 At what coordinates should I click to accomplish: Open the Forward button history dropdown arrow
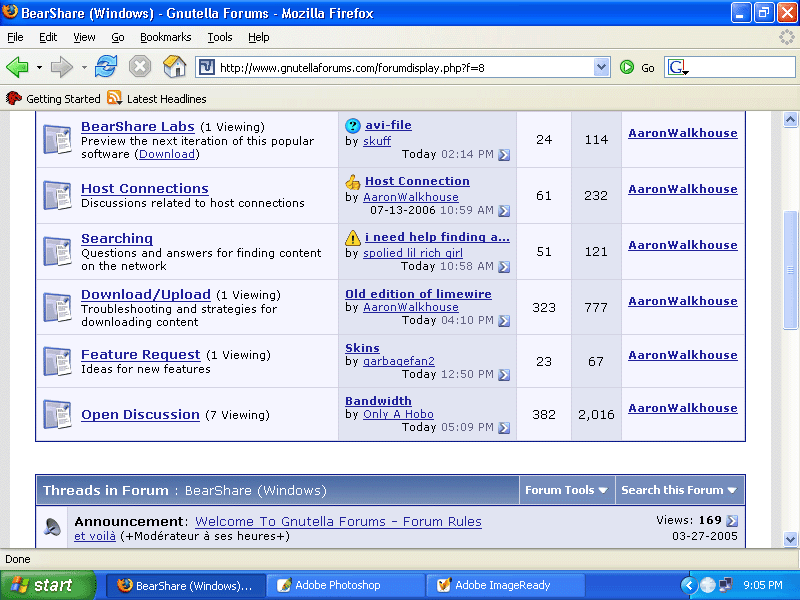click(x=84, y=67)
